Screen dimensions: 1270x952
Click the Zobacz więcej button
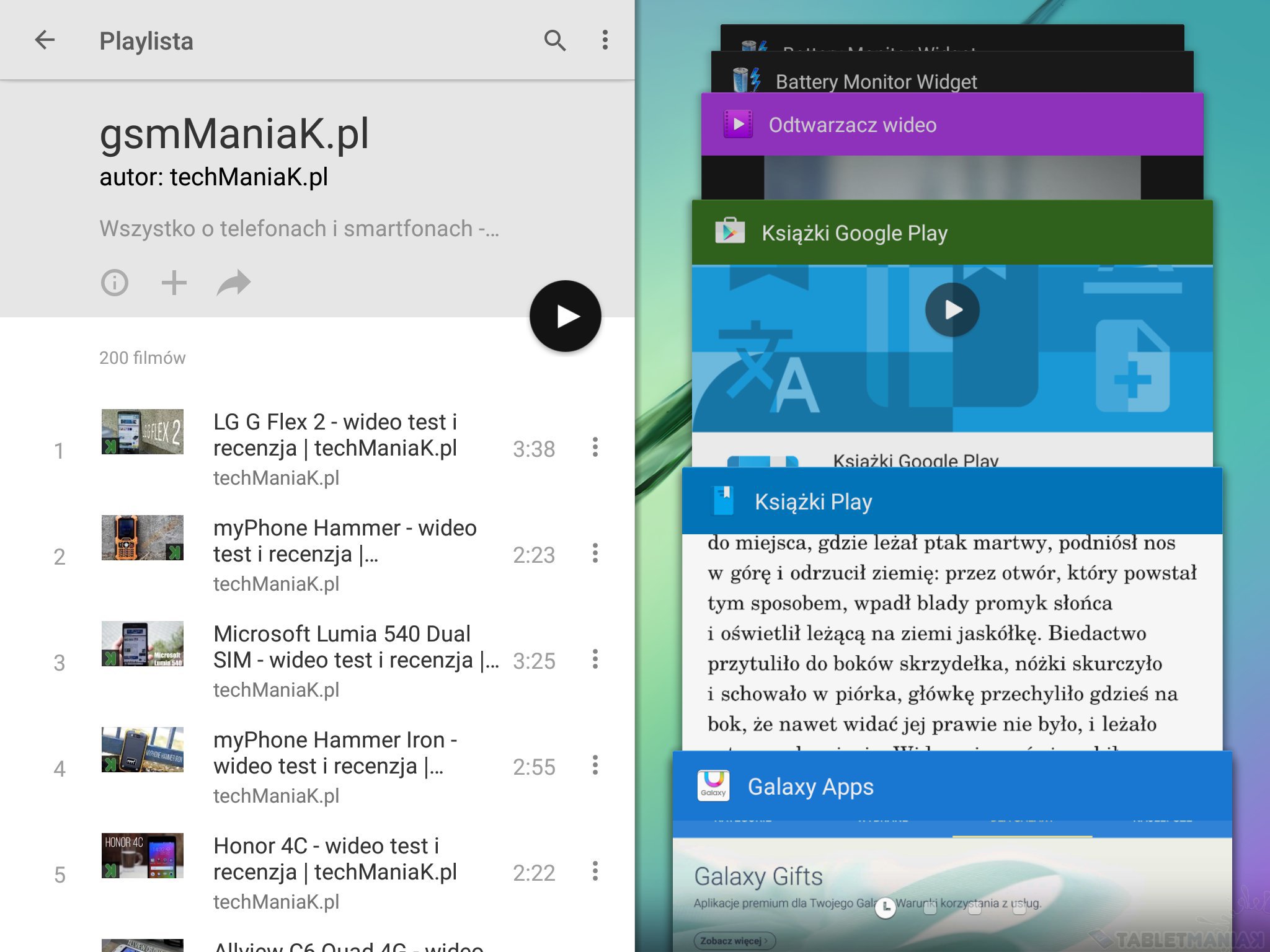pos(734,941)
